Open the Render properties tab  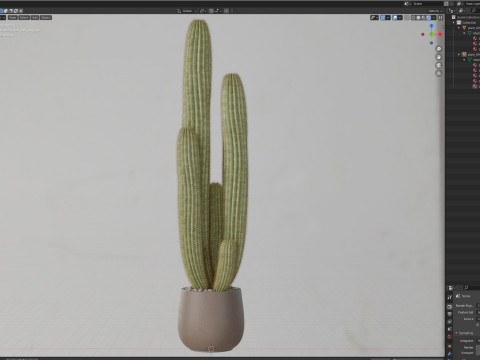tap(450, 306)
